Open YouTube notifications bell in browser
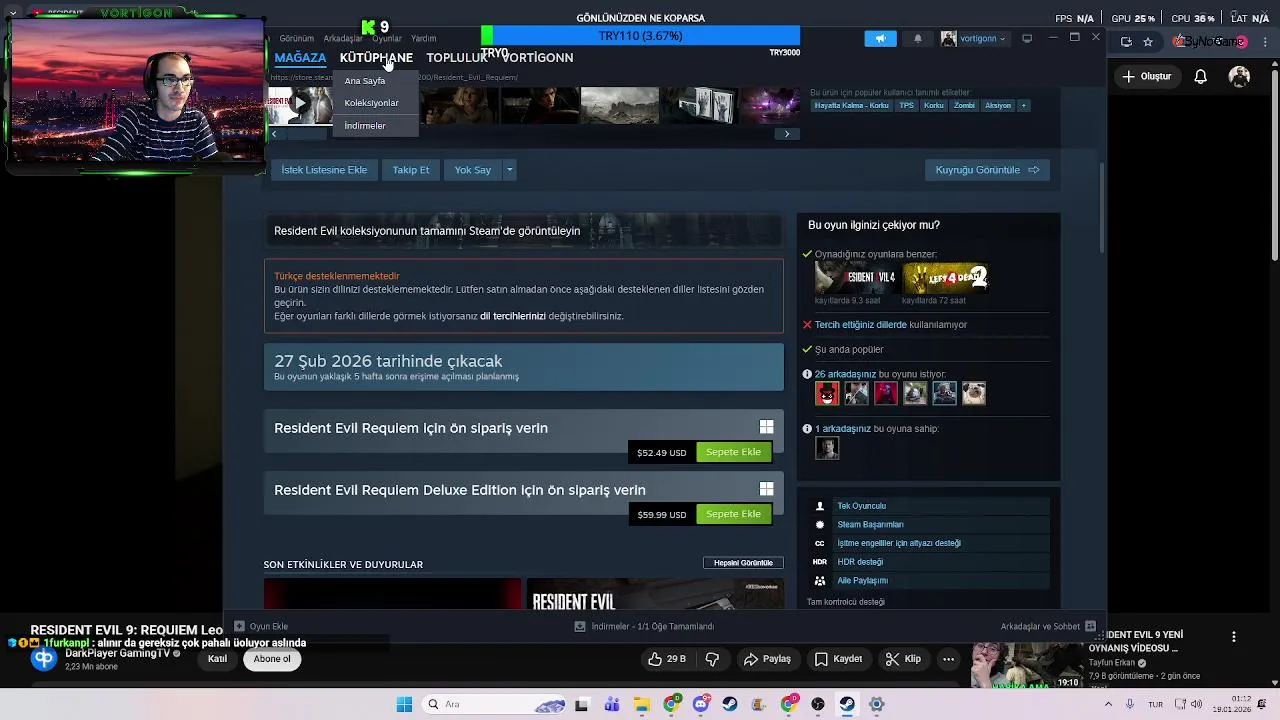This screenshot has height=720, width=1280. point(1201,76)
